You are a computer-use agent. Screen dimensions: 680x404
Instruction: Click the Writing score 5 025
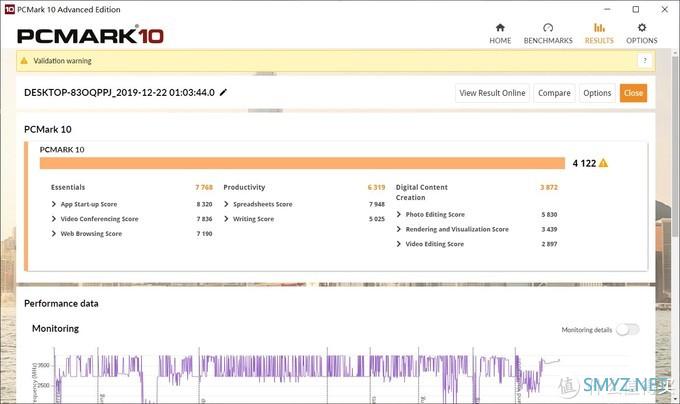[377, 219]
